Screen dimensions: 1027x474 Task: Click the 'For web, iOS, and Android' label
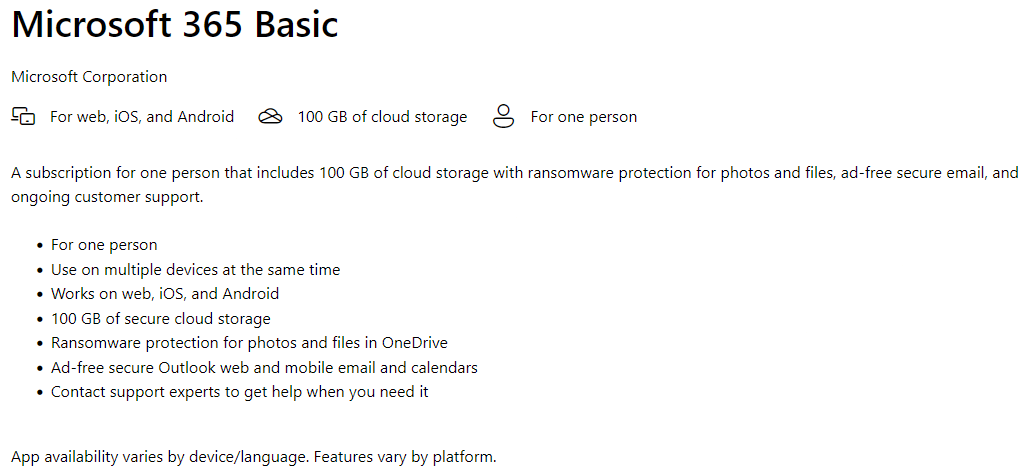click(141, 117)
